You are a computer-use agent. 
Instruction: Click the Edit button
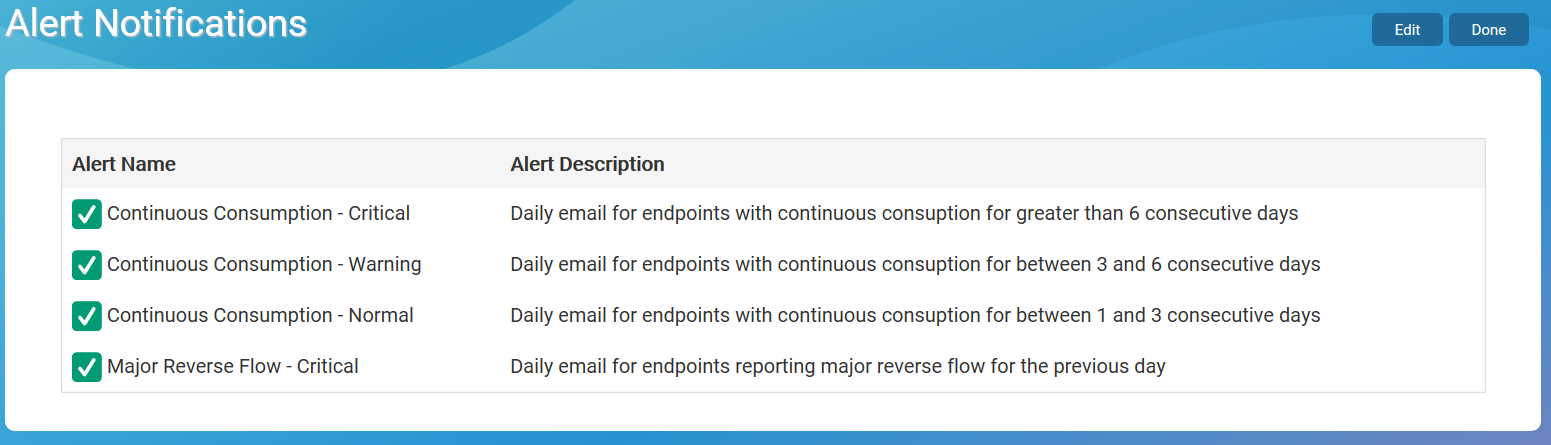tap(1407, 30)
